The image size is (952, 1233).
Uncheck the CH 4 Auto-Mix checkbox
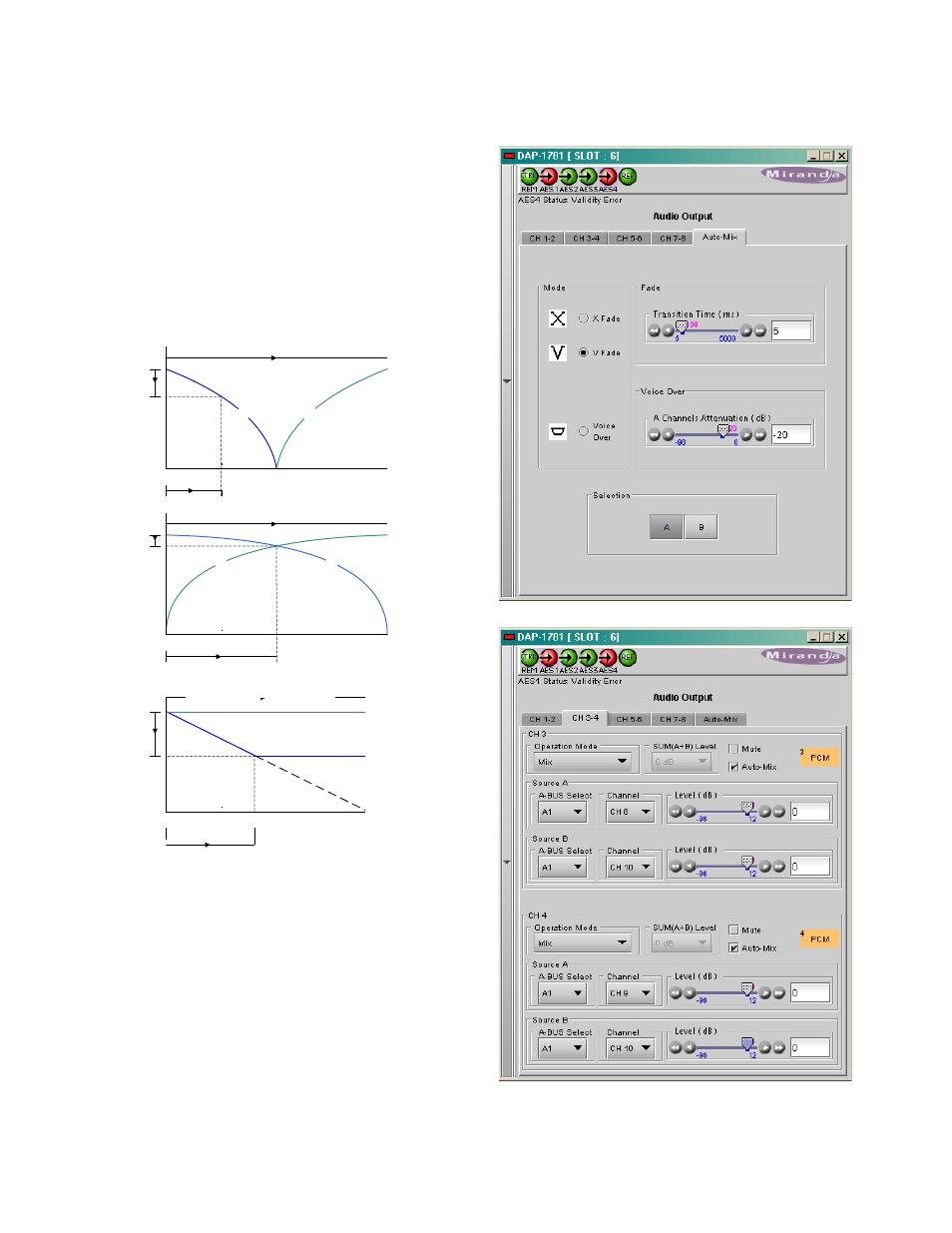[733, 948]
